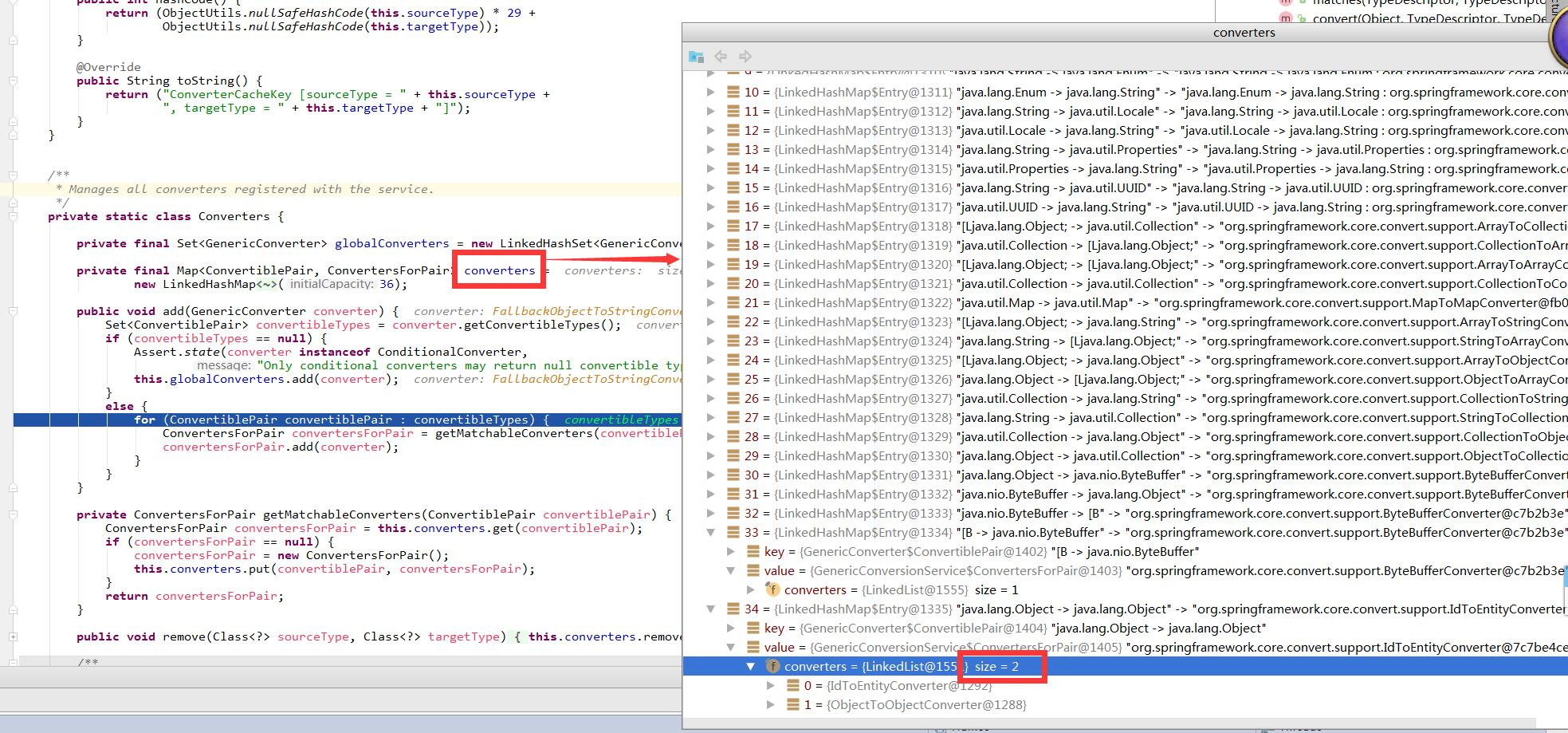Select row 23 String -> Object array

coord(1125,341)
